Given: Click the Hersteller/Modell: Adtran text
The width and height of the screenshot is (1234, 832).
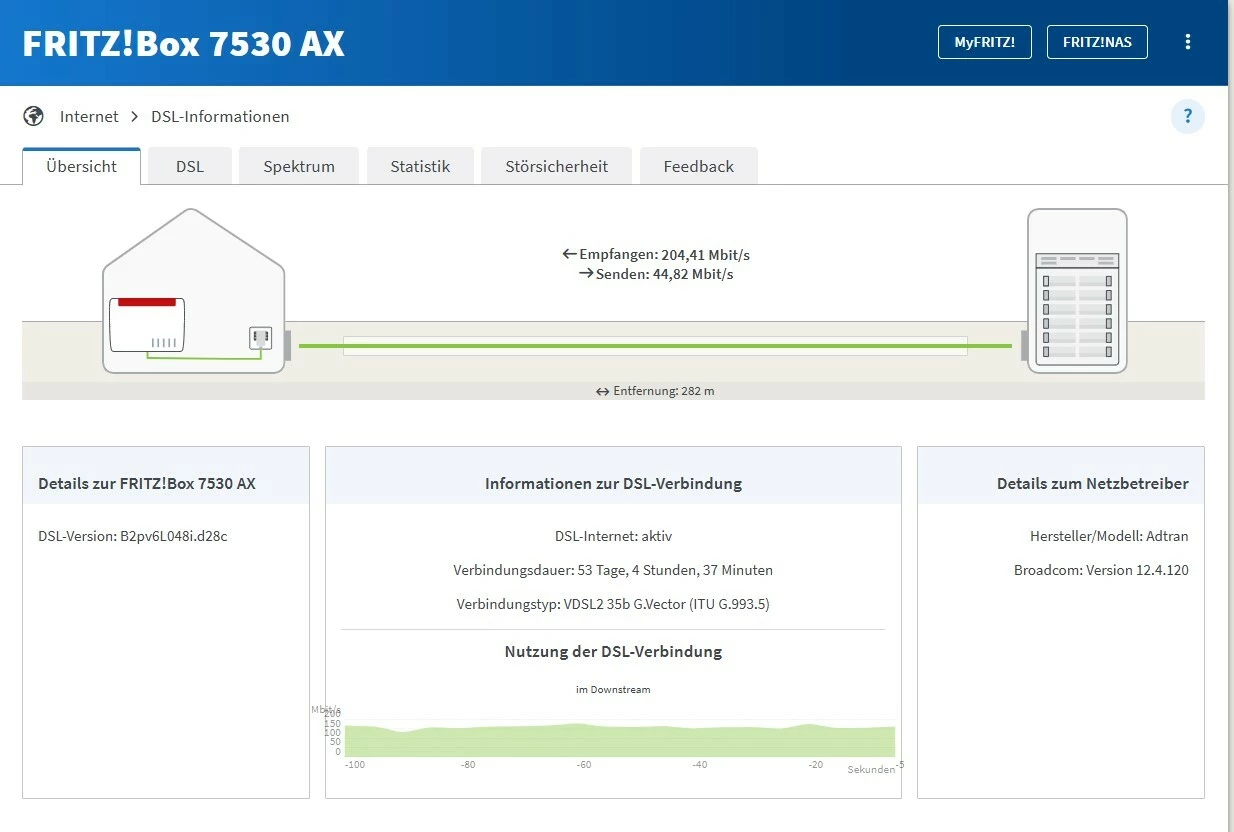Looking at the screenshot, I should [1109, 536].
